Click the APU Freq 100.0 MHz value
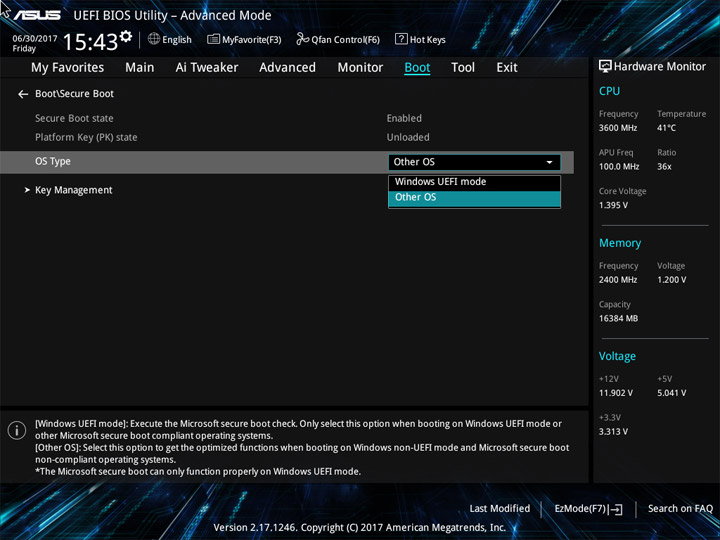 tap(619, 167)
